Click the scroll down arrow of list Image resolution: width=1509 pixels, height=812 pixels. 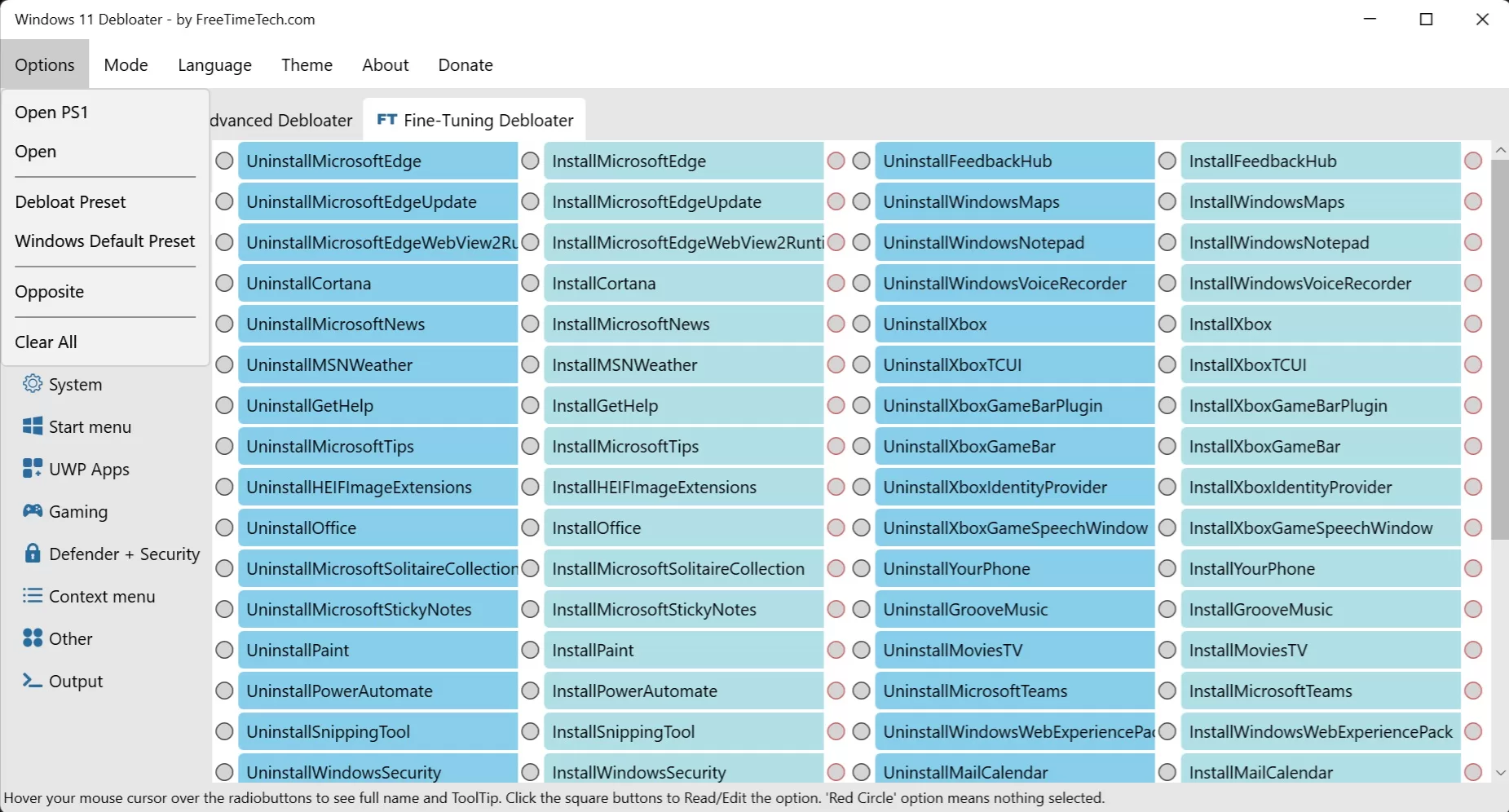coord(1500,773)
